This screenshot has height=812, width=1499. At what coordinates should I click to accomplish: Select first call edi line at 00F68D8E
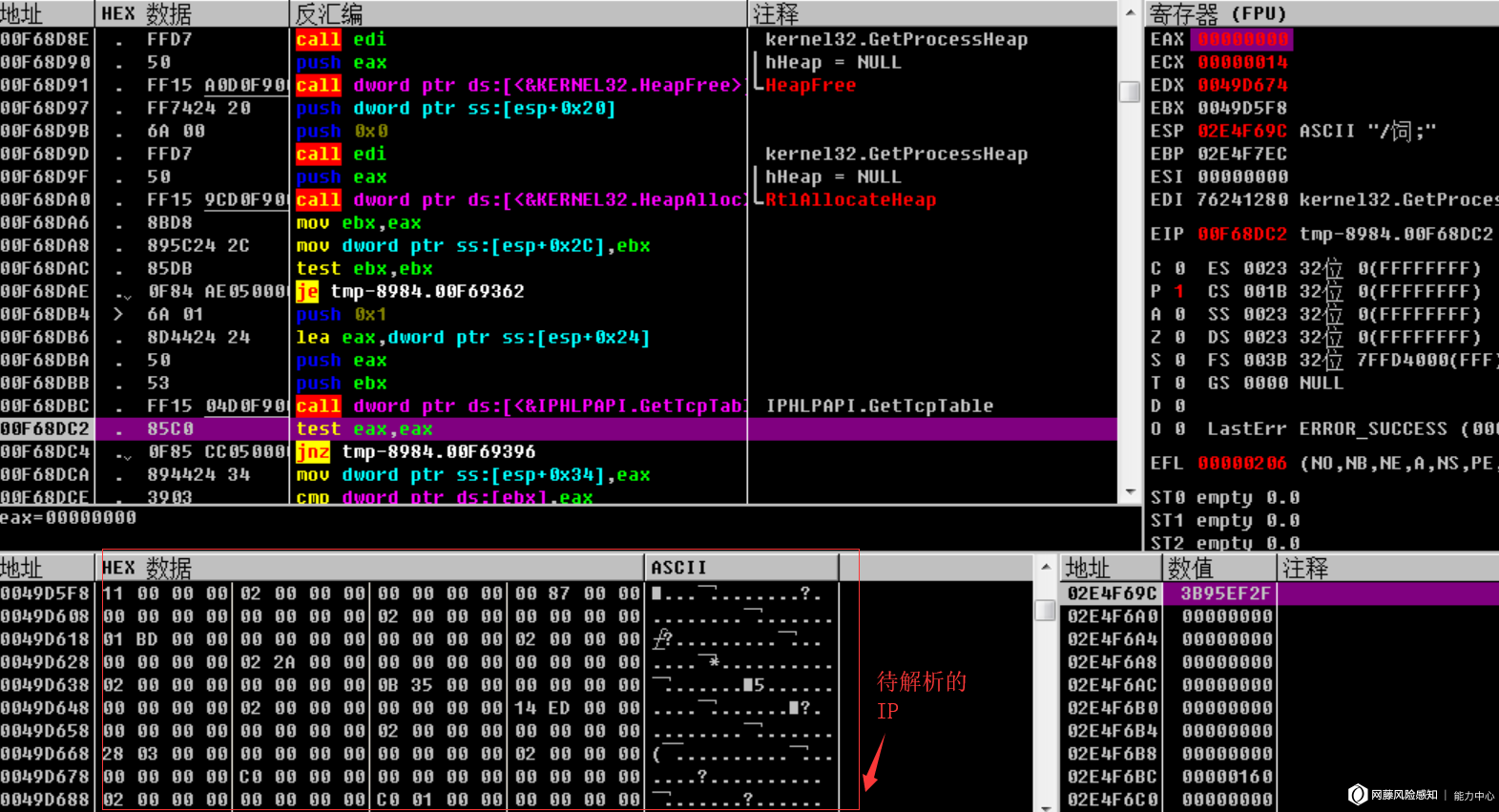(x=558, y=39)
